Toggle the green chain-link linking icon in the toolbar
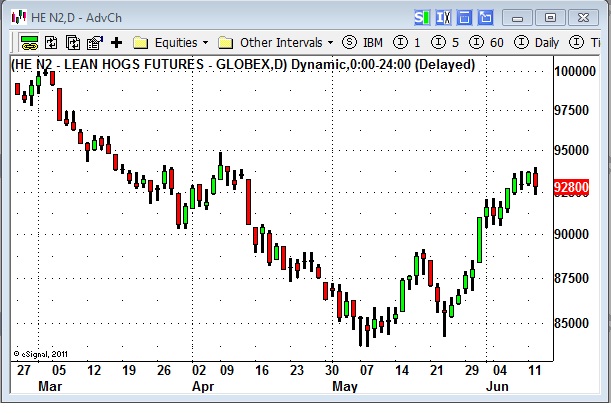This screenshot has width=611, height=414. click(x=29, y=42)
